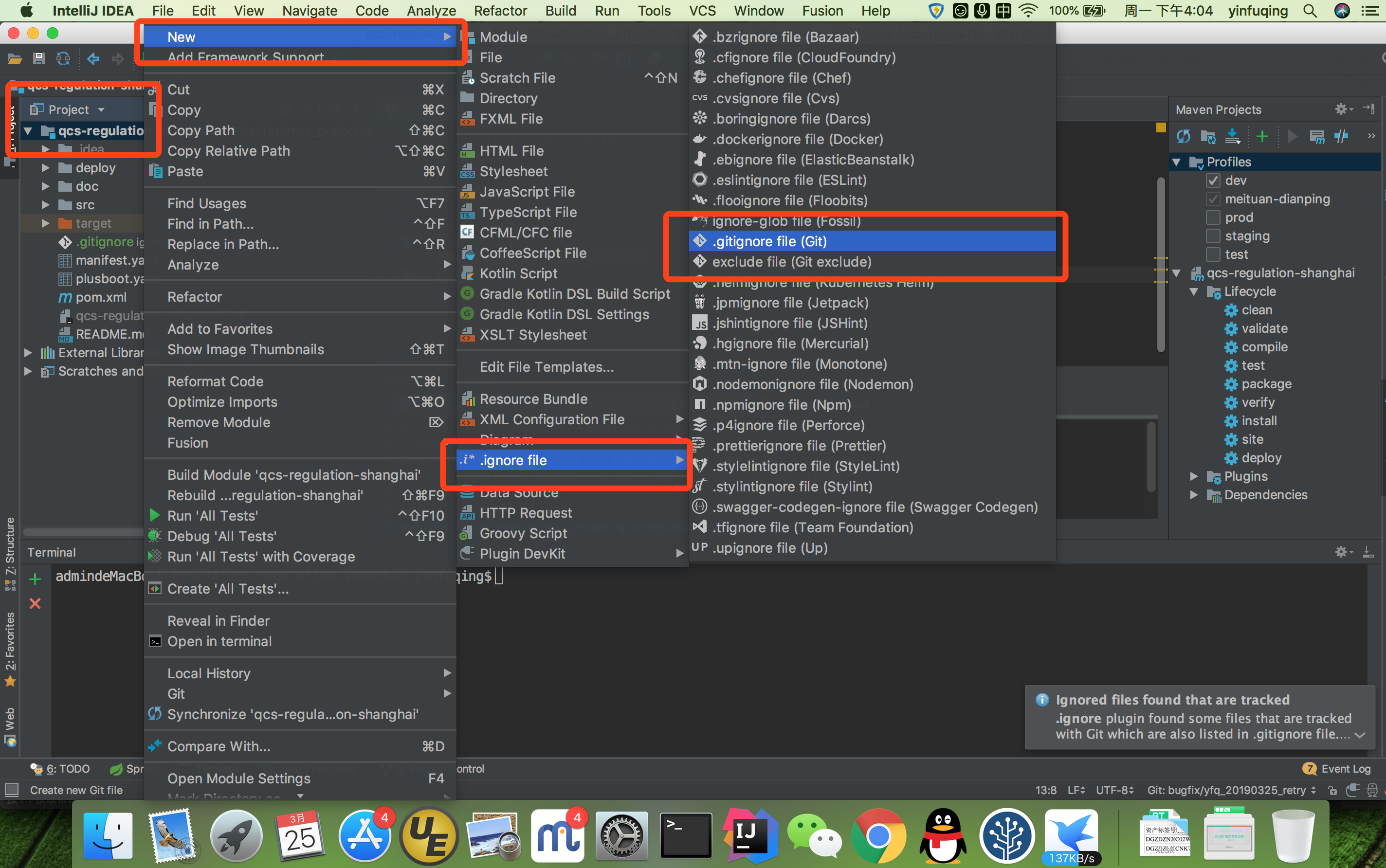
Task: Select Kotlin Script in New submenu
Action: point(572,273)
